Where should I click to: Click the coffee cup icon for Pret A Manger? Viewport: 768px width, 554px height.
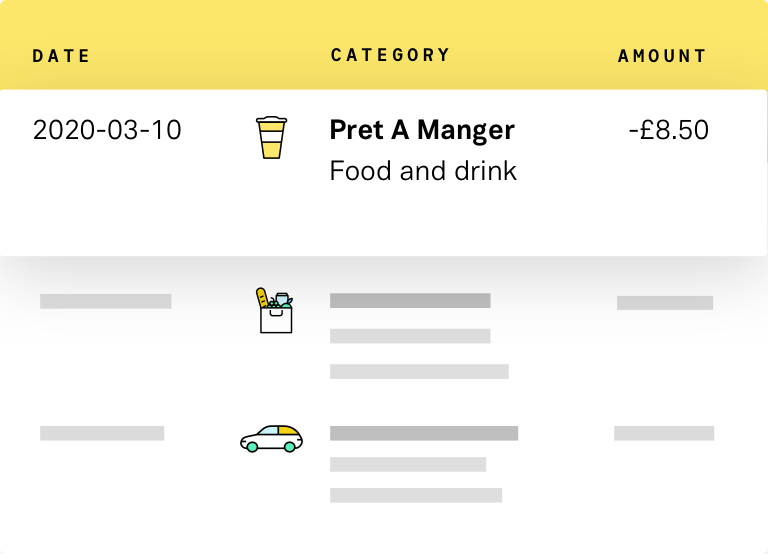coord(271,138)
